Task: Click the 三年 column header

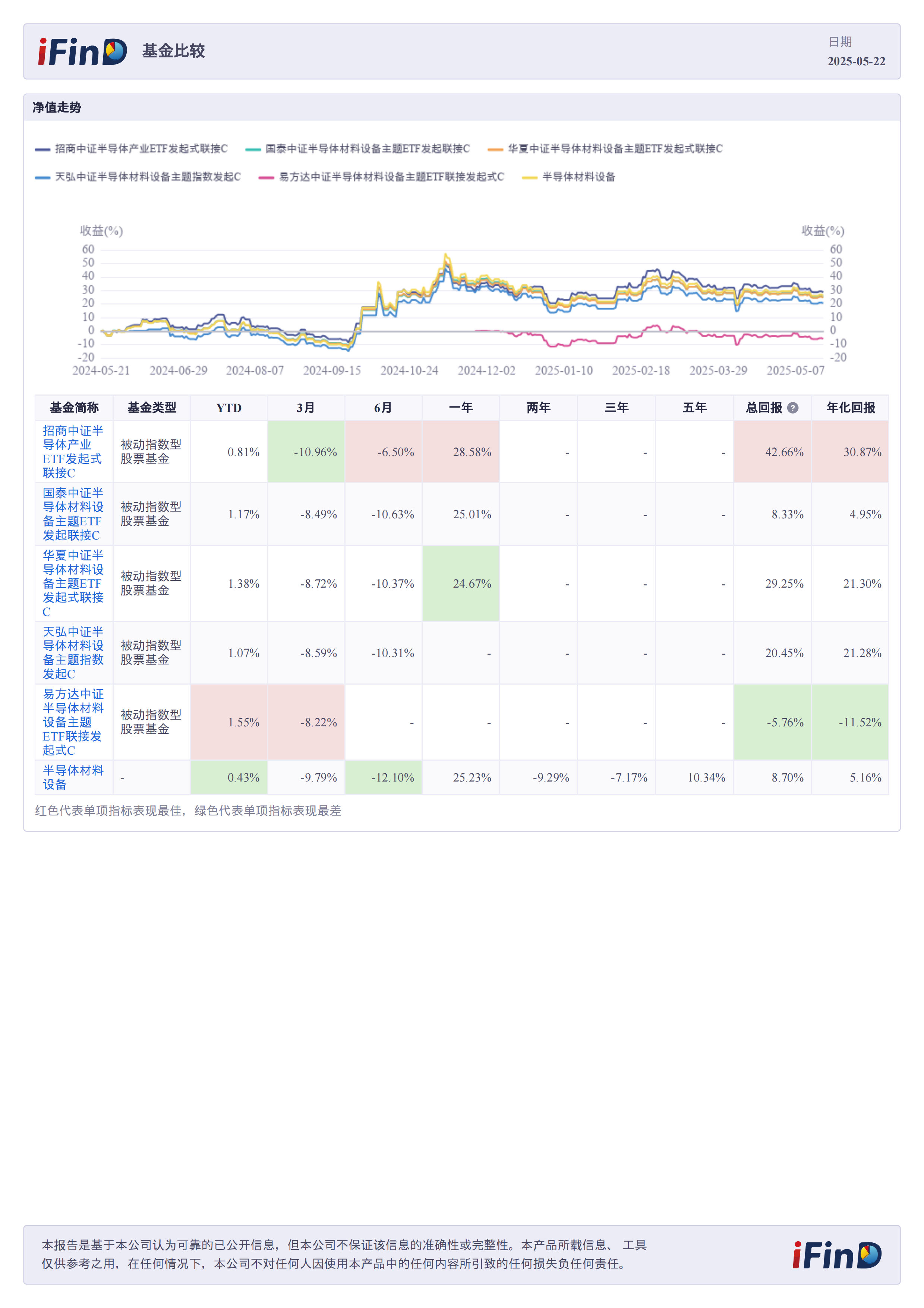Action: (x=616, y=408)
